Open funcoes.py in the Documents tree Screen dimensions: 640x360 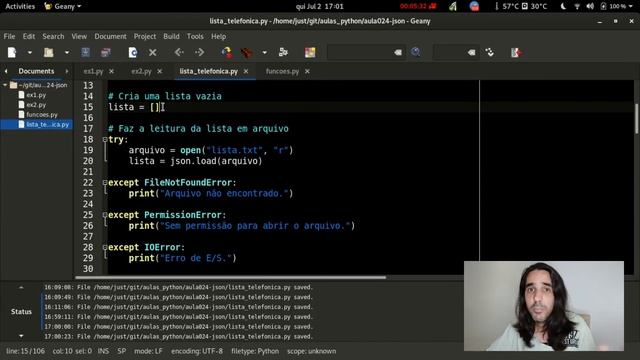click(x=42, y=114)
